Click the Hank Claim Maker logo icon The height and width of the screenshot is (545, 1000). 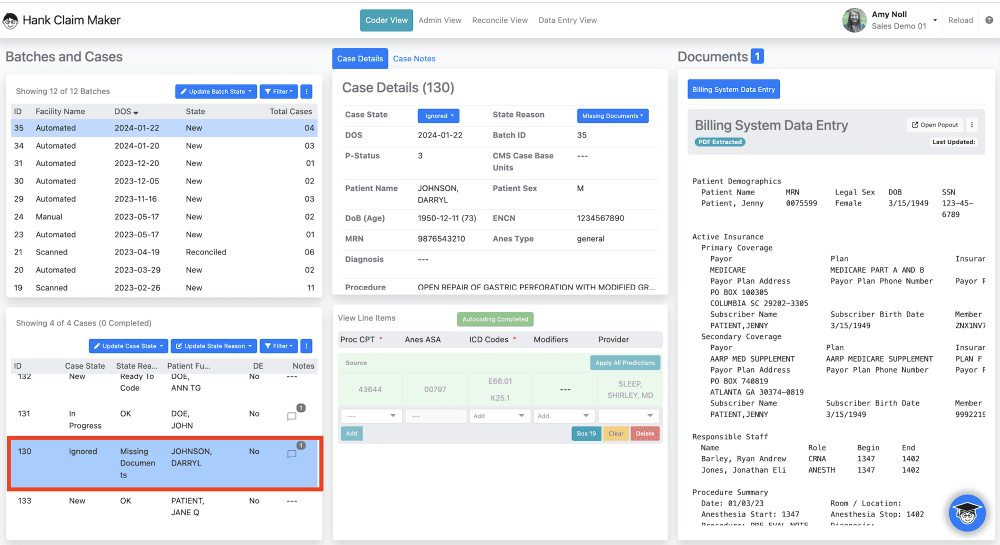pyautogui.click(x=10, y=21)
